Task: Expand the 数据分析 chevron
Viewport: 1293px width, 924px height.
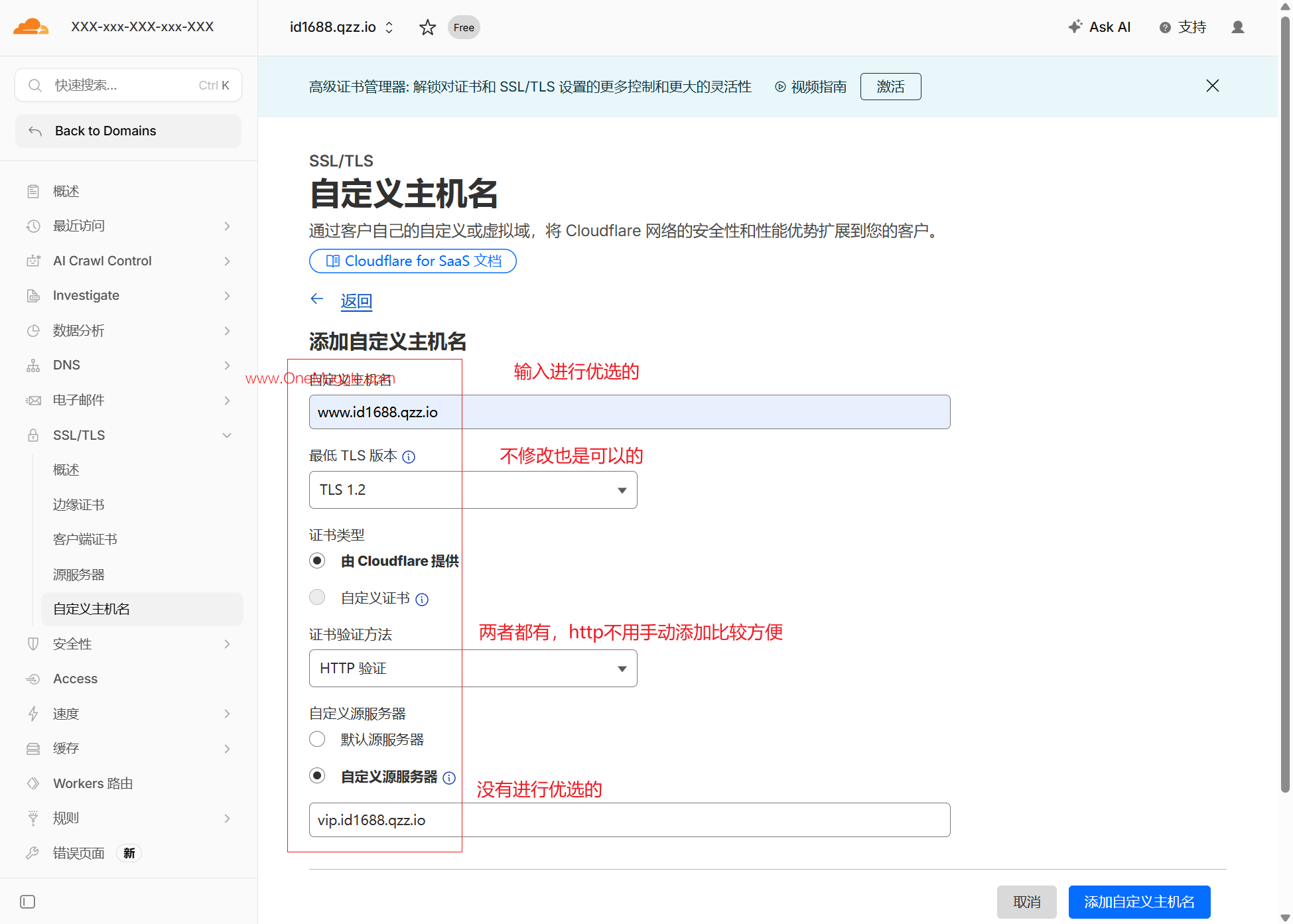Action: [x=227, y=330]
